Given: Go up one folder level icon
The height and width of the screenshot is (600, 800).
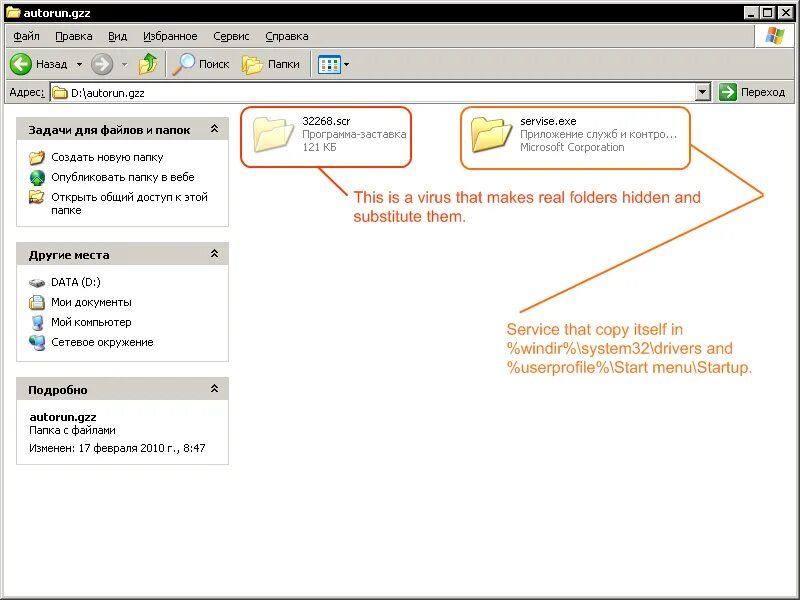Looking at the screenshot, I should [x=148, y=64].
